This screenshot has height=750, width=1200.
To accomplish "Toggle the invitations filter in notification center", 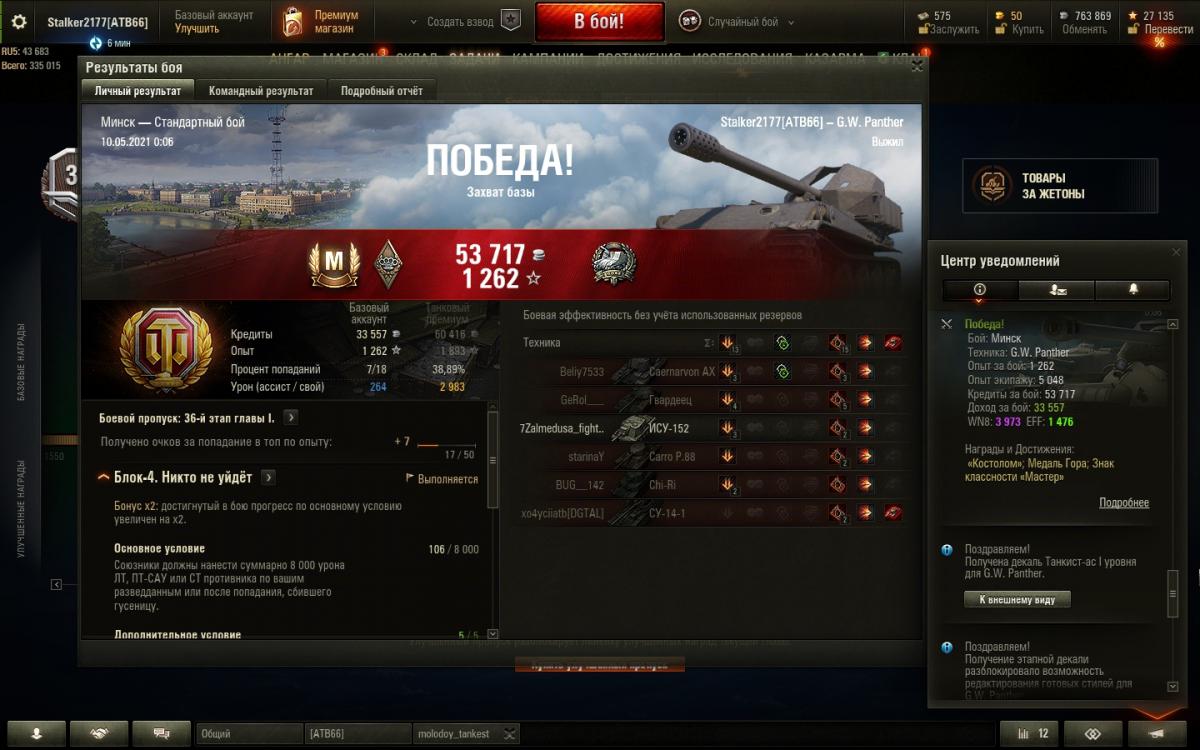I will tap(1057, 289).
